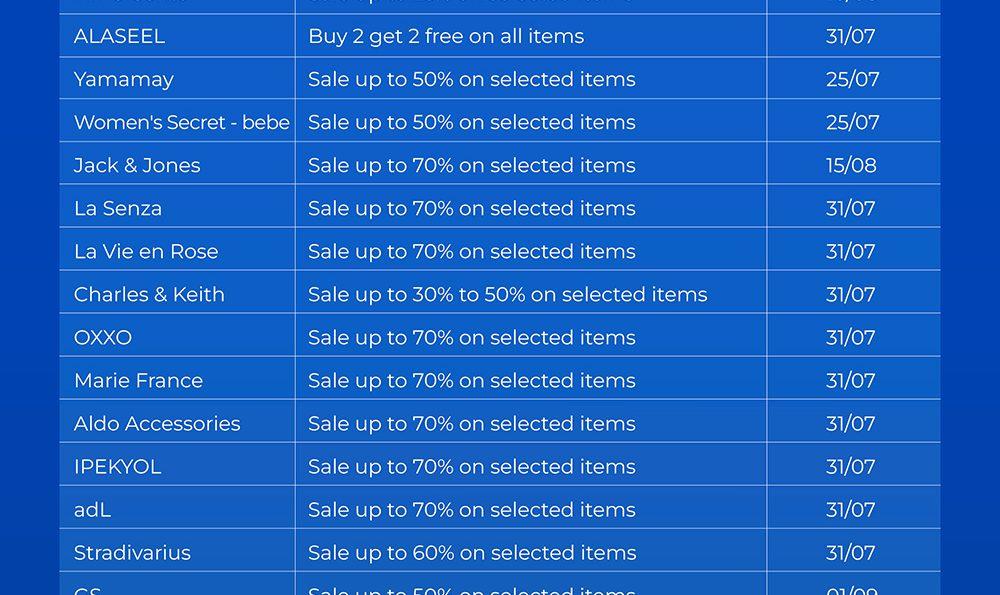Click the La Senza store name
This screenshot has height=595, width=1000.
[x=118, y=209]
